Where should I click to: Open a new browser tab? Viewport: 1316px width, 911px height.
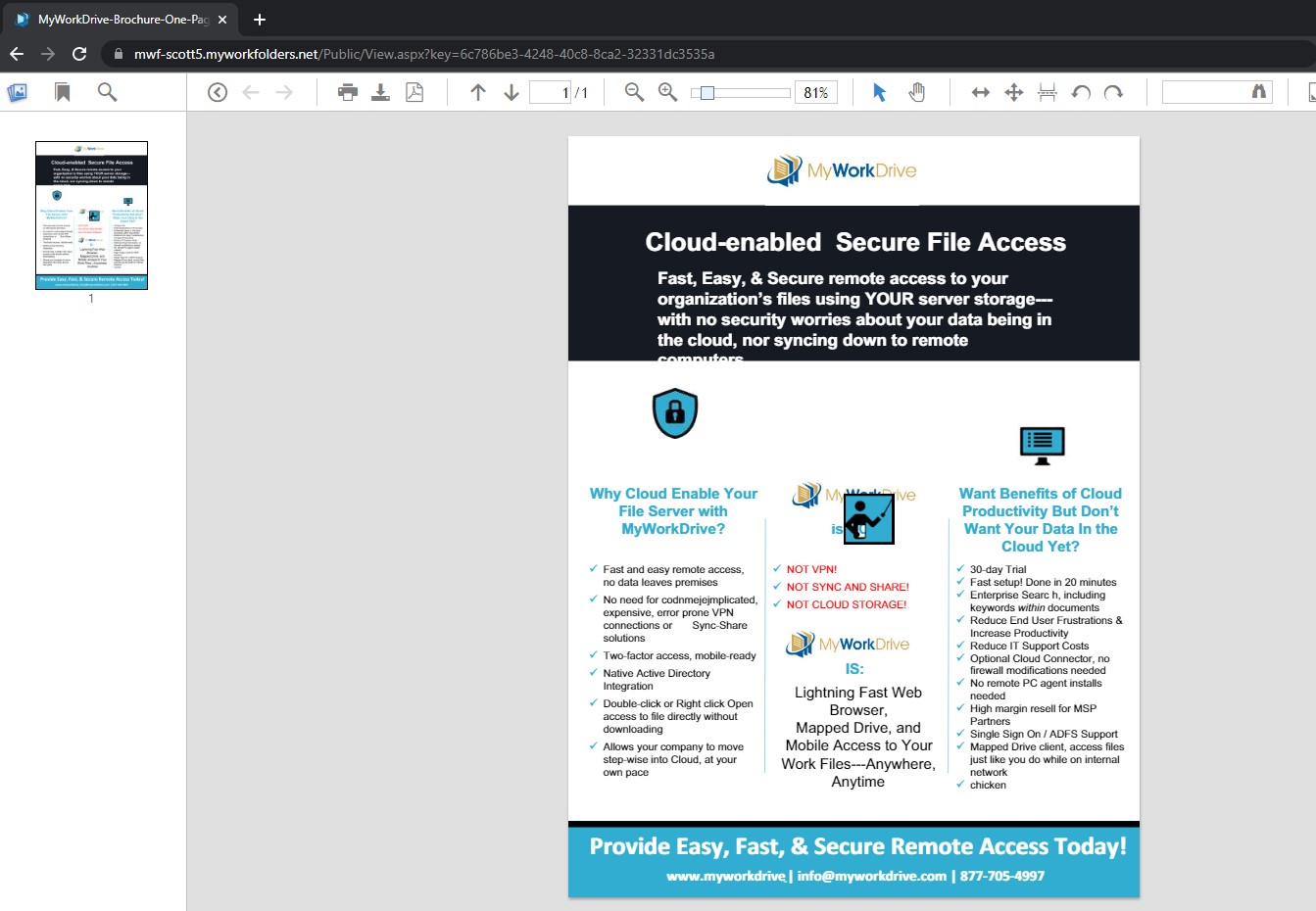[x=260, y=20]
